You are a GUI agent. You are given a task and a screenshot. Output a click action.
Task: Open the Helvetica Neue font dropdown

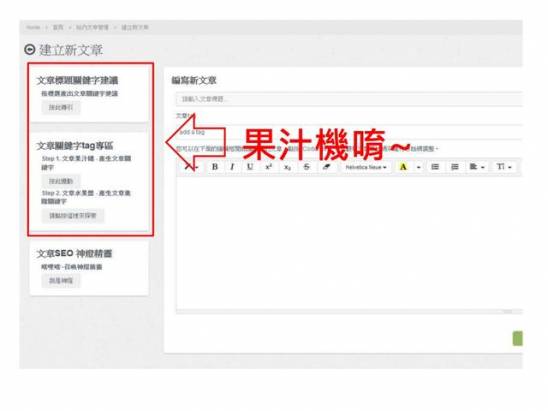tap(366, 167)
